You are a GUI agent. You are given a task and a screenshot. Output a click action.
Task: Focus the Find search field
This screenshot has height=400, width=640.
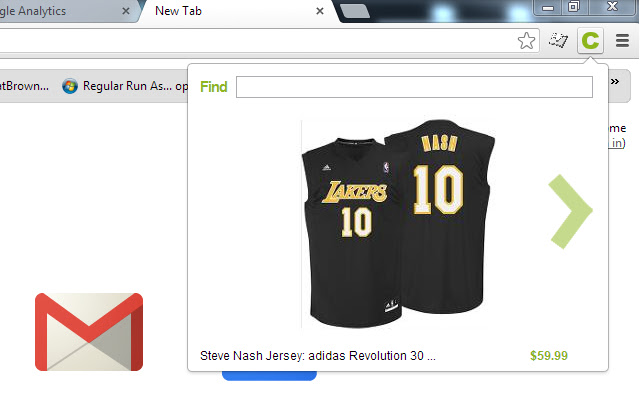pyautogui.click(x=414, y=87)
